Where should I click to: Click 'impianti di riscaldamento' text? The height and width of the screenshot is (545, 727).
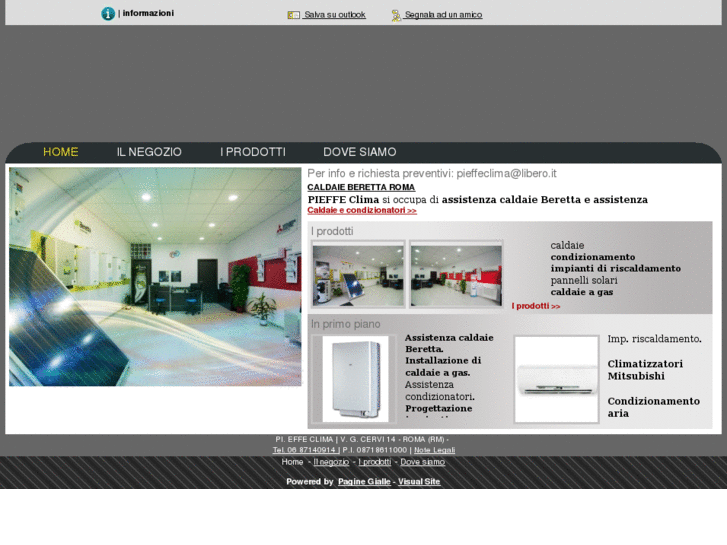(x=616, y=269)
